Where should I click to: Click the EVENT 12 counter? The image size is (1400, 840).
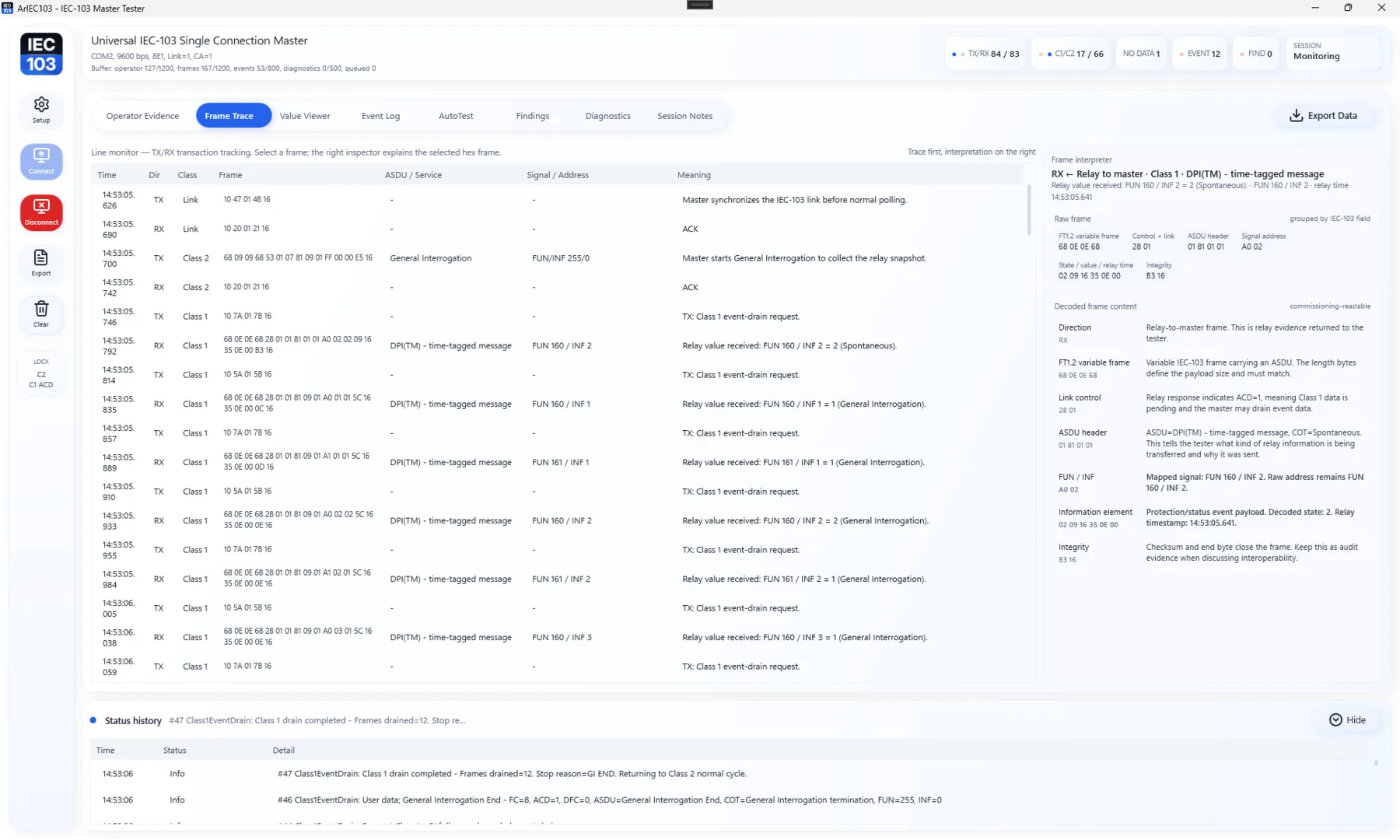(x=1199, y=54)
